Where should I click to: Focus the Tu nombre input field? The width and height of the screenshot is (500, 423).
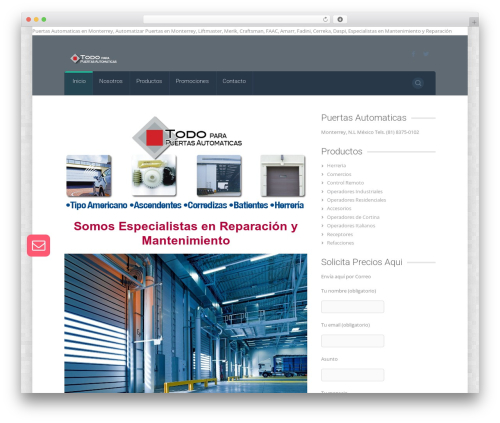353,307
